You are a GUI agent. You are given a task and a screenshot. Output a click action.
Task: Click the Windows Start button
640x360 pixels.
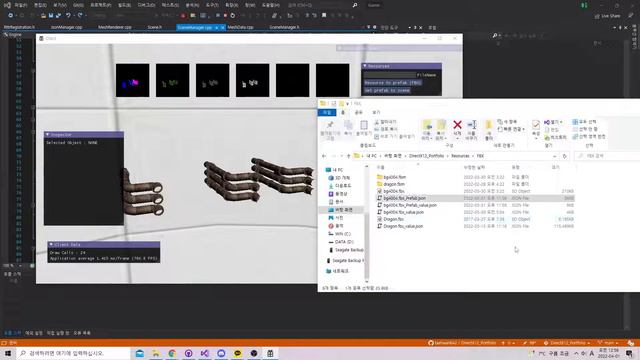coord(8,353)
